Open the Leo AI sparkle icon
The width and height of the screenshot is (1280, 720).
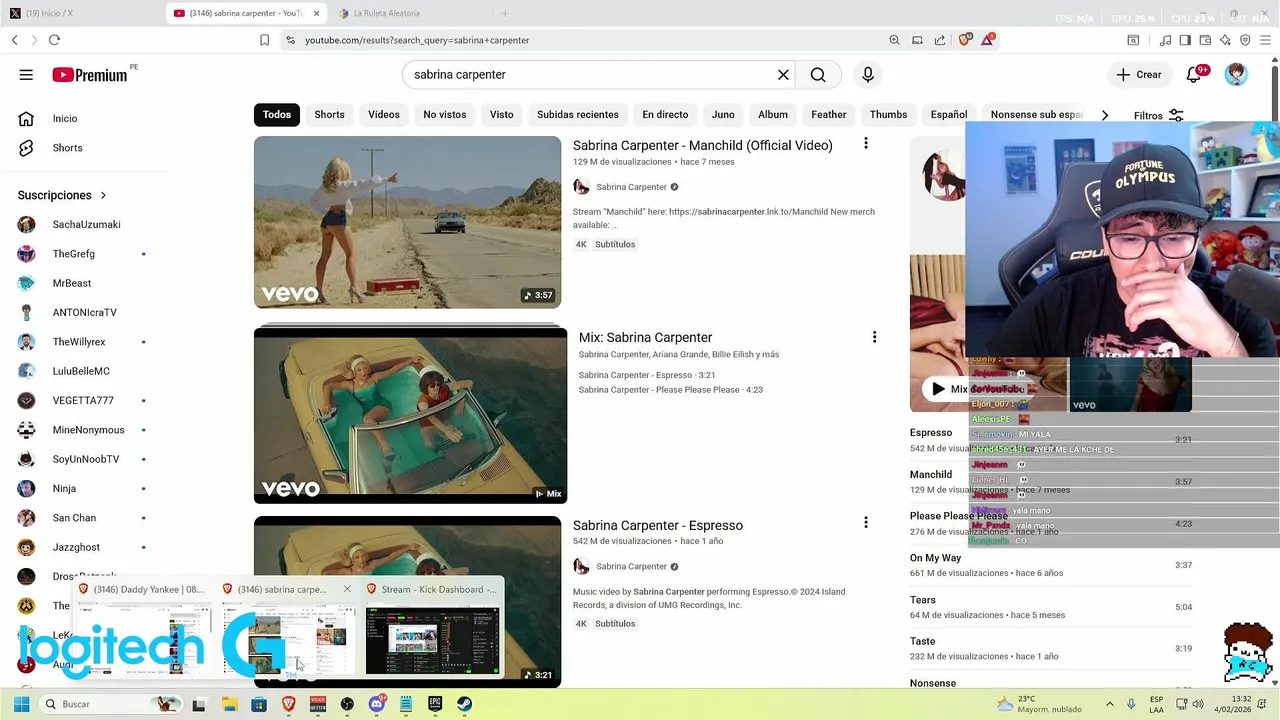pyautogui.click(x=1225, y=40)
